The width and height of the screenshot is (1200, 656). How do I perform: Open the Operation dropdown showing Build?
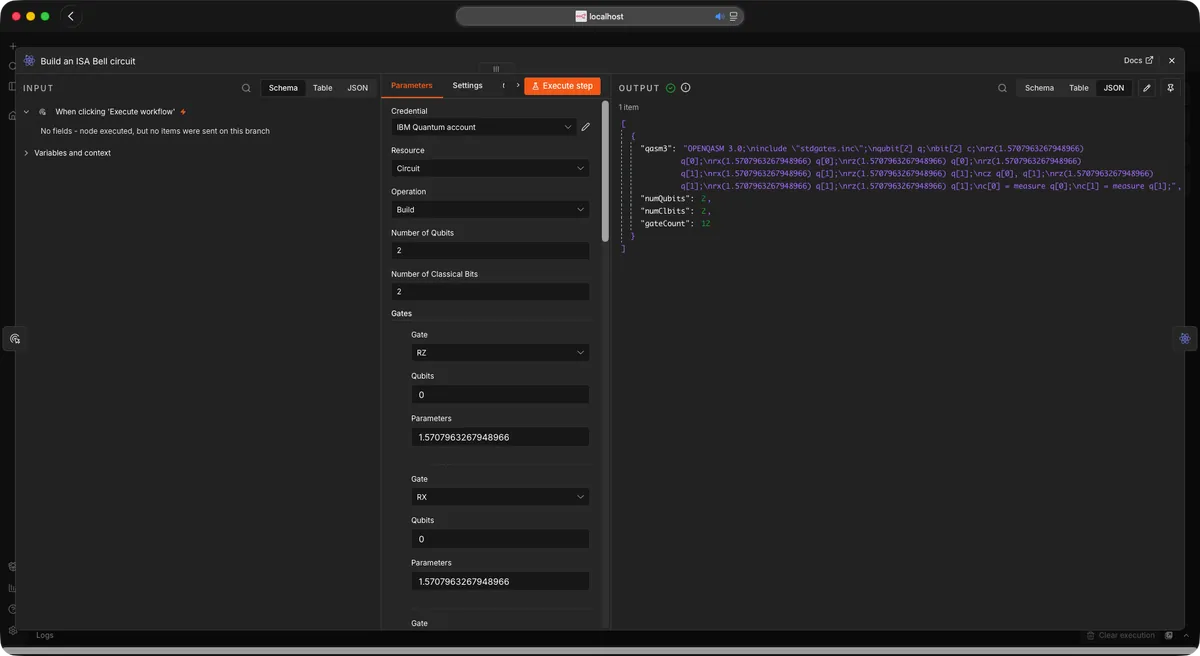point(490,209)
